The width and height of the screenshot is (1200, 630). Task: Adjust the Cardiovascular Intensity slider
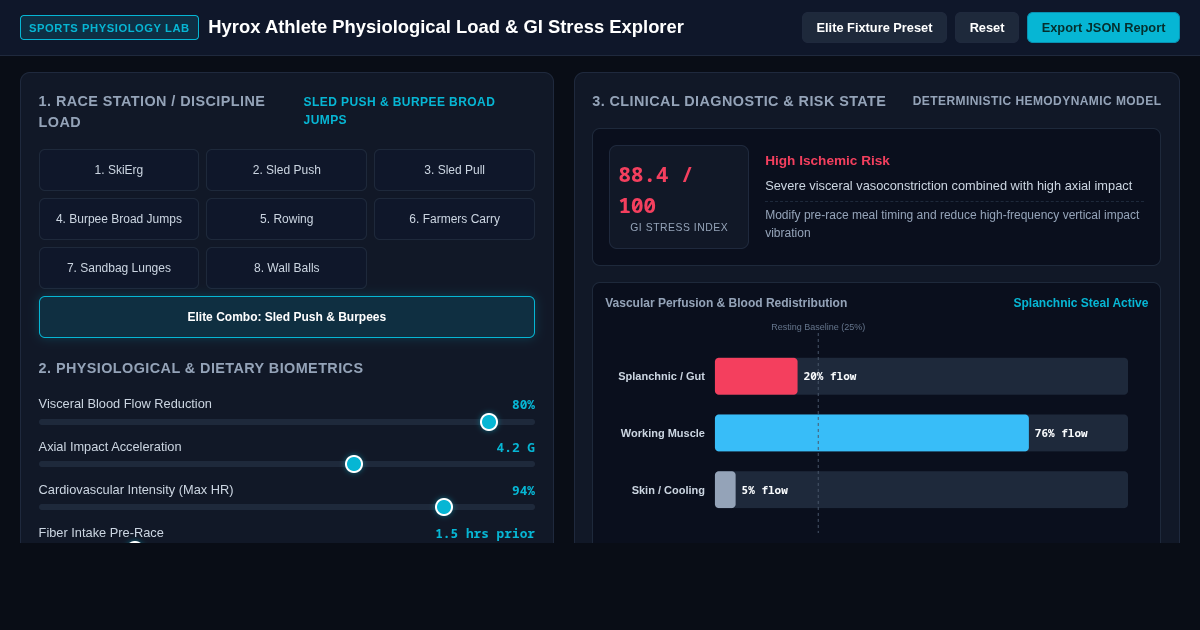point(287,507)
